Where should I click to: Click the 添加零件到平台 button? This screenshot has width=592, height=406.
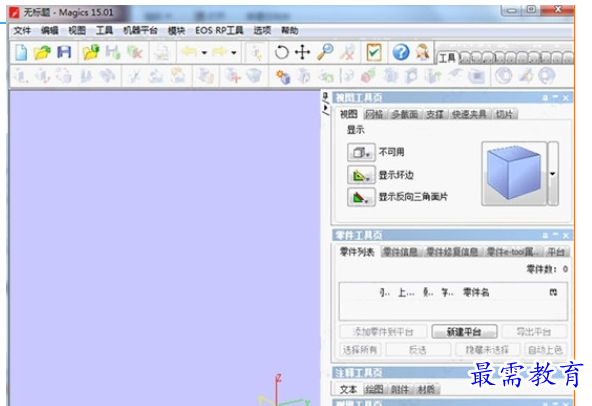(x=383, y=332)
